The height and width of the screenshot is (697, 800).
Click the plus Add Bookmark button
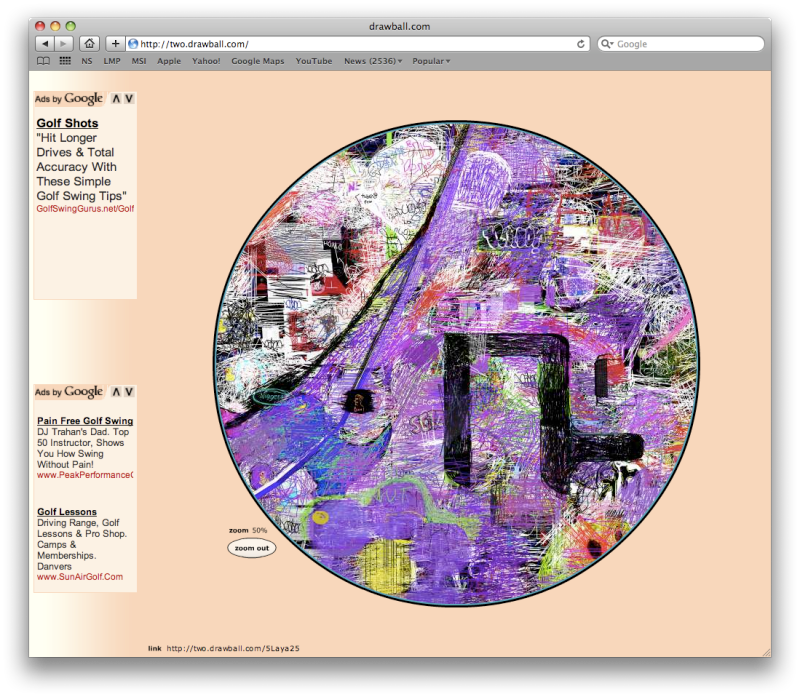click(x=116, y=44)
